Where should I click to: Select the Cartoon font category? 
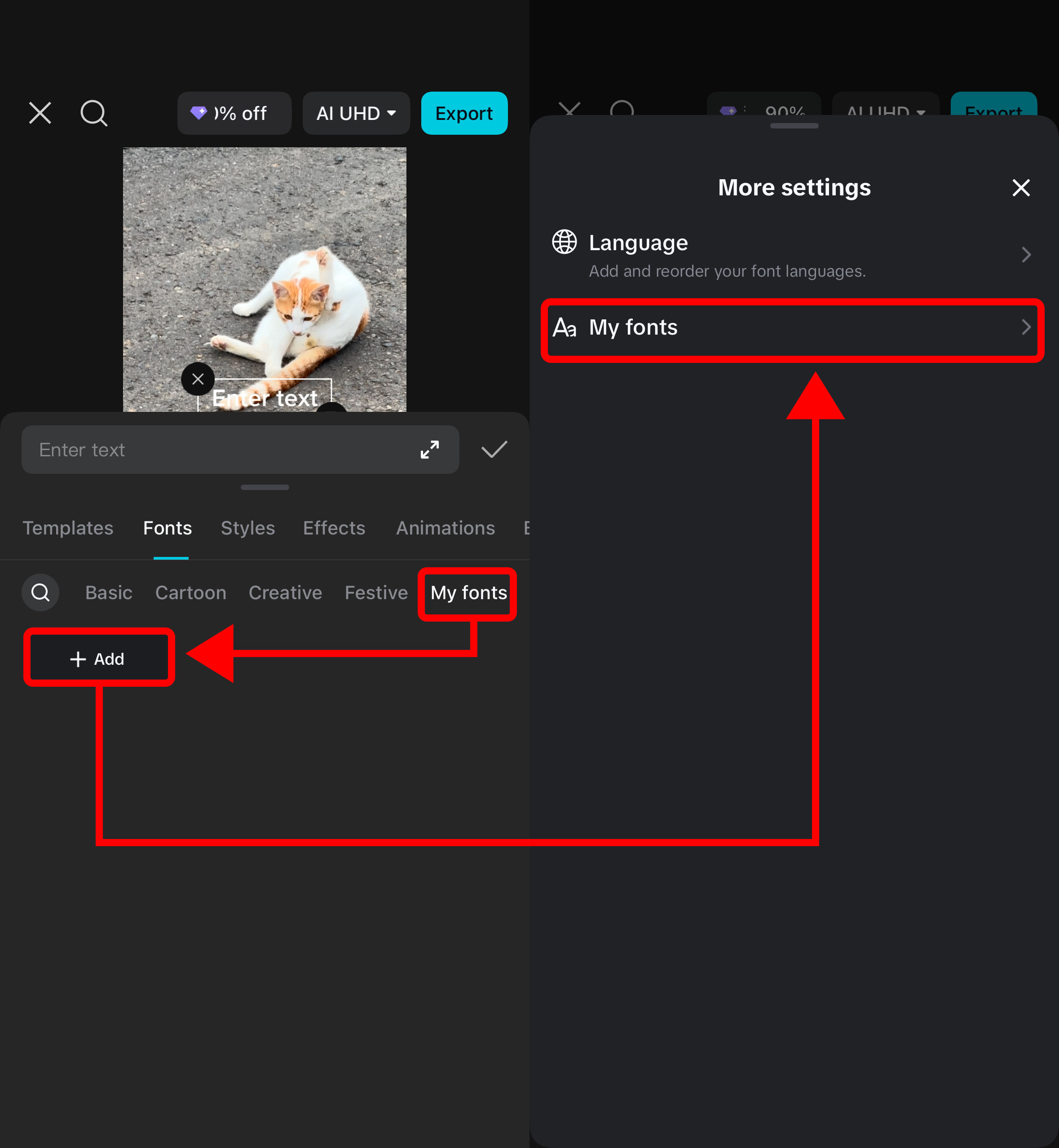click(x=191, y=592)
